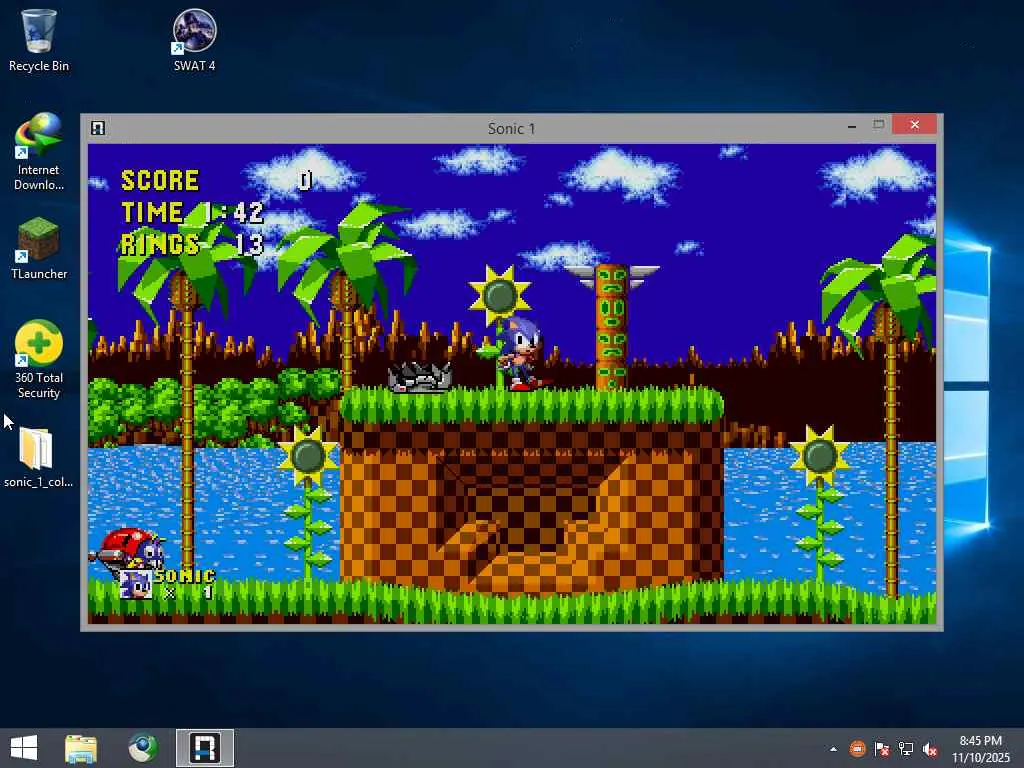The image size is (1024, 768).
Task: Click the Sonic lives icon in HUD
Action: 136,584
